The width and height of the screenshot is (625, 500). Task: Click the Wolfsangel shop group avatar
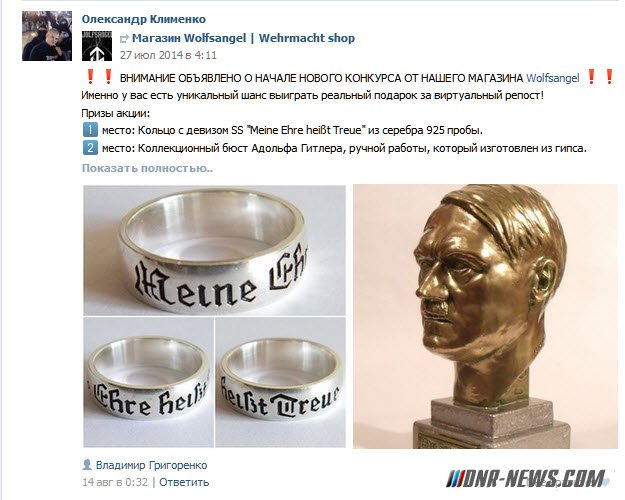pyautogui.click(x=97, y=46)
